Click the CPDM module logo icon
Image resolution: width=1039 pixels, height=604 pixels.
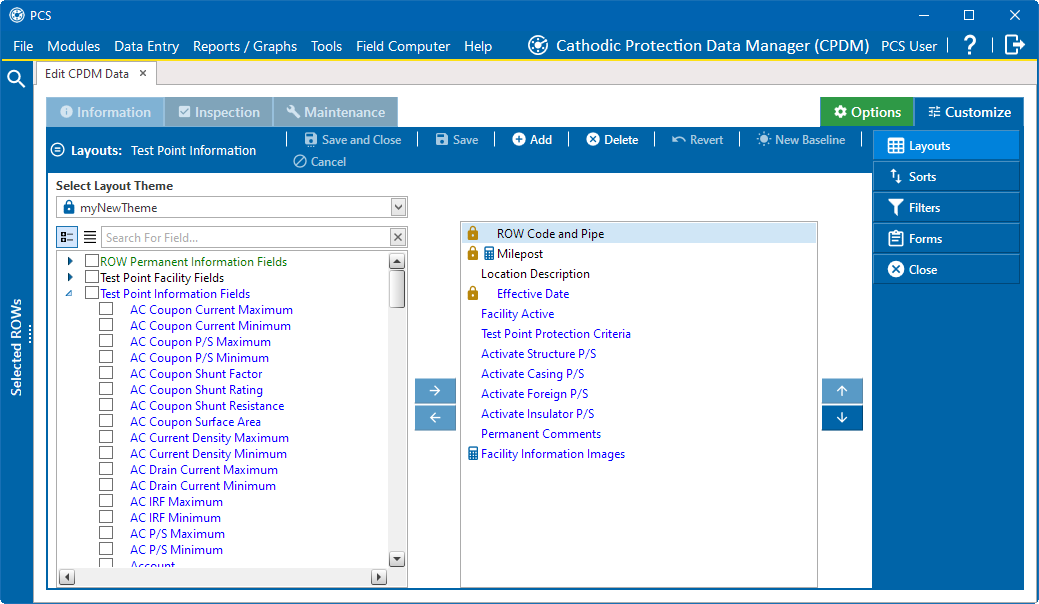coord(537,45)
